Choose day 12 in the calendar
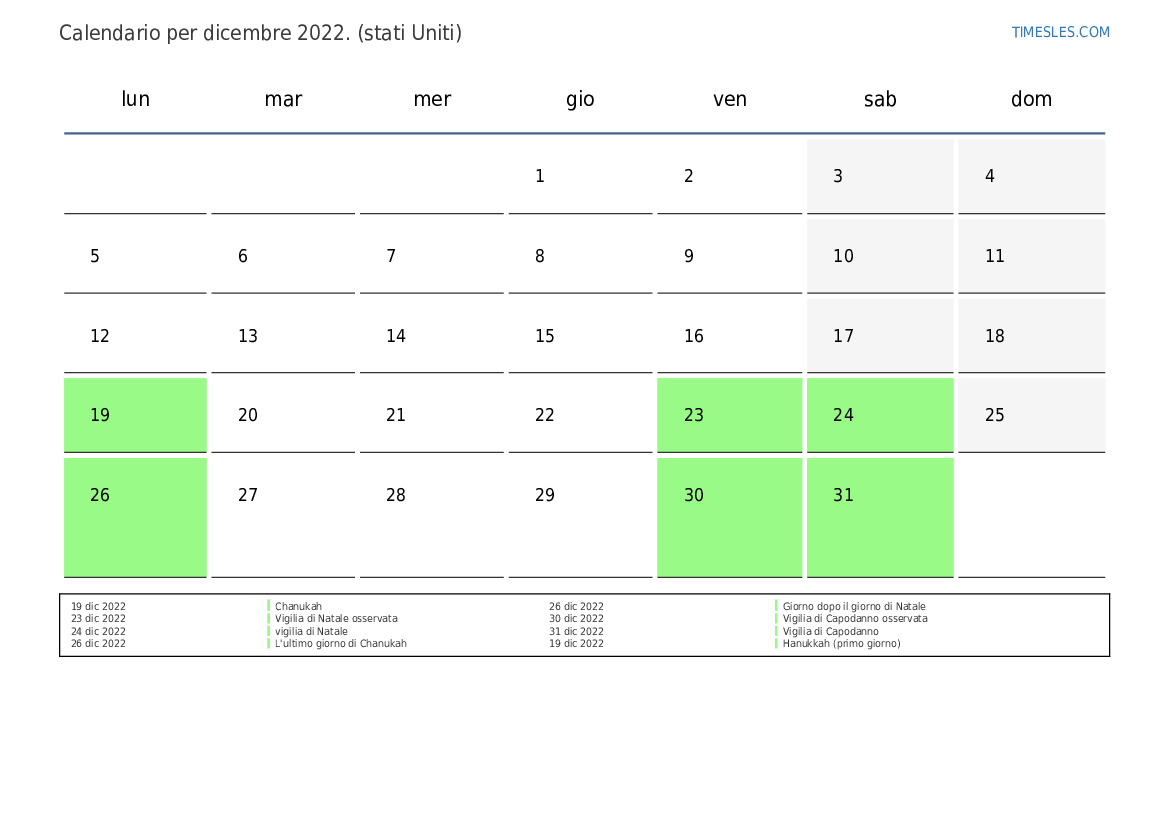 pyautogui.click(x=135, y=336)
